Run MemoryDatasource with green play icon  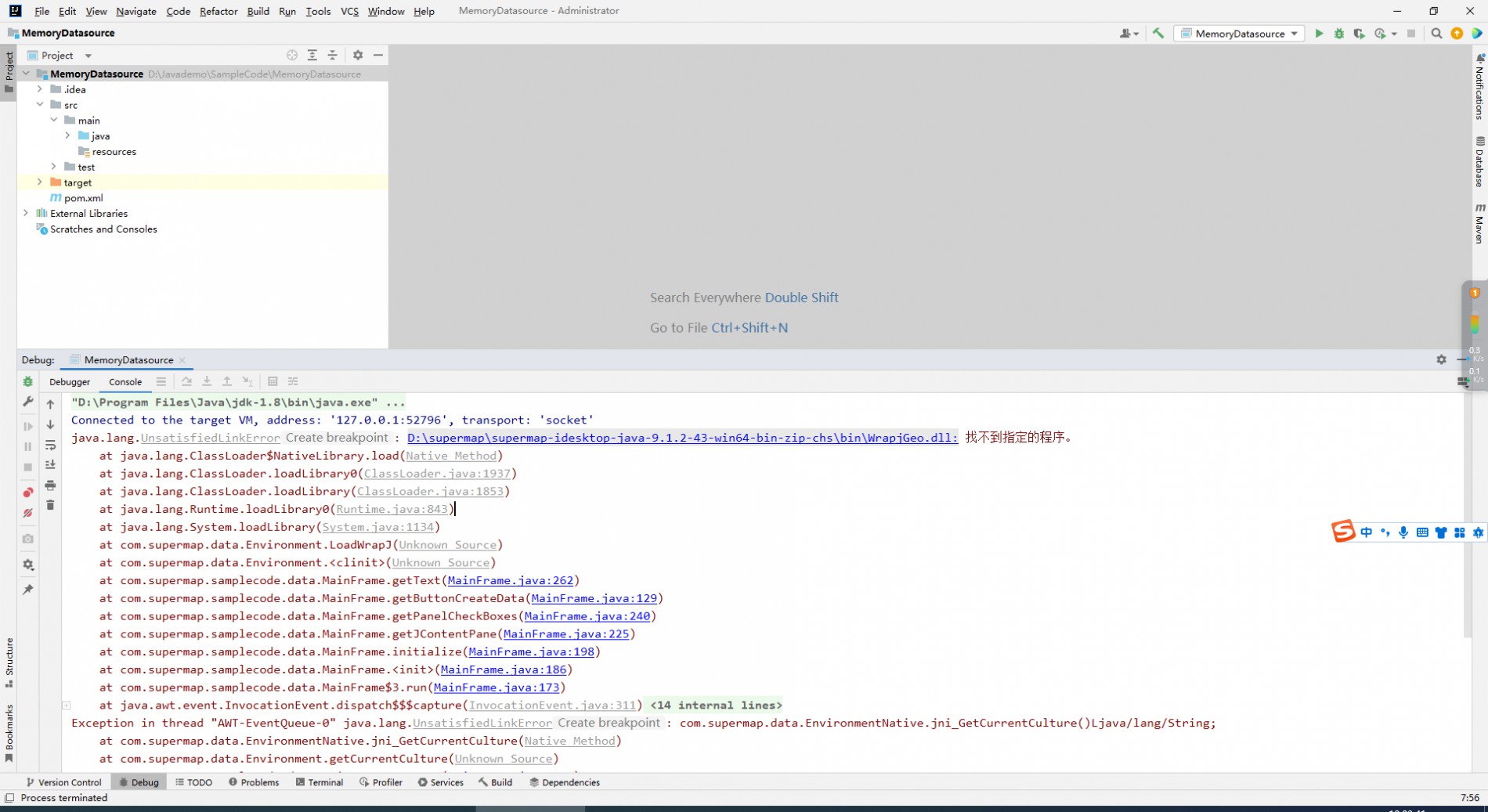pos(1319,34)
